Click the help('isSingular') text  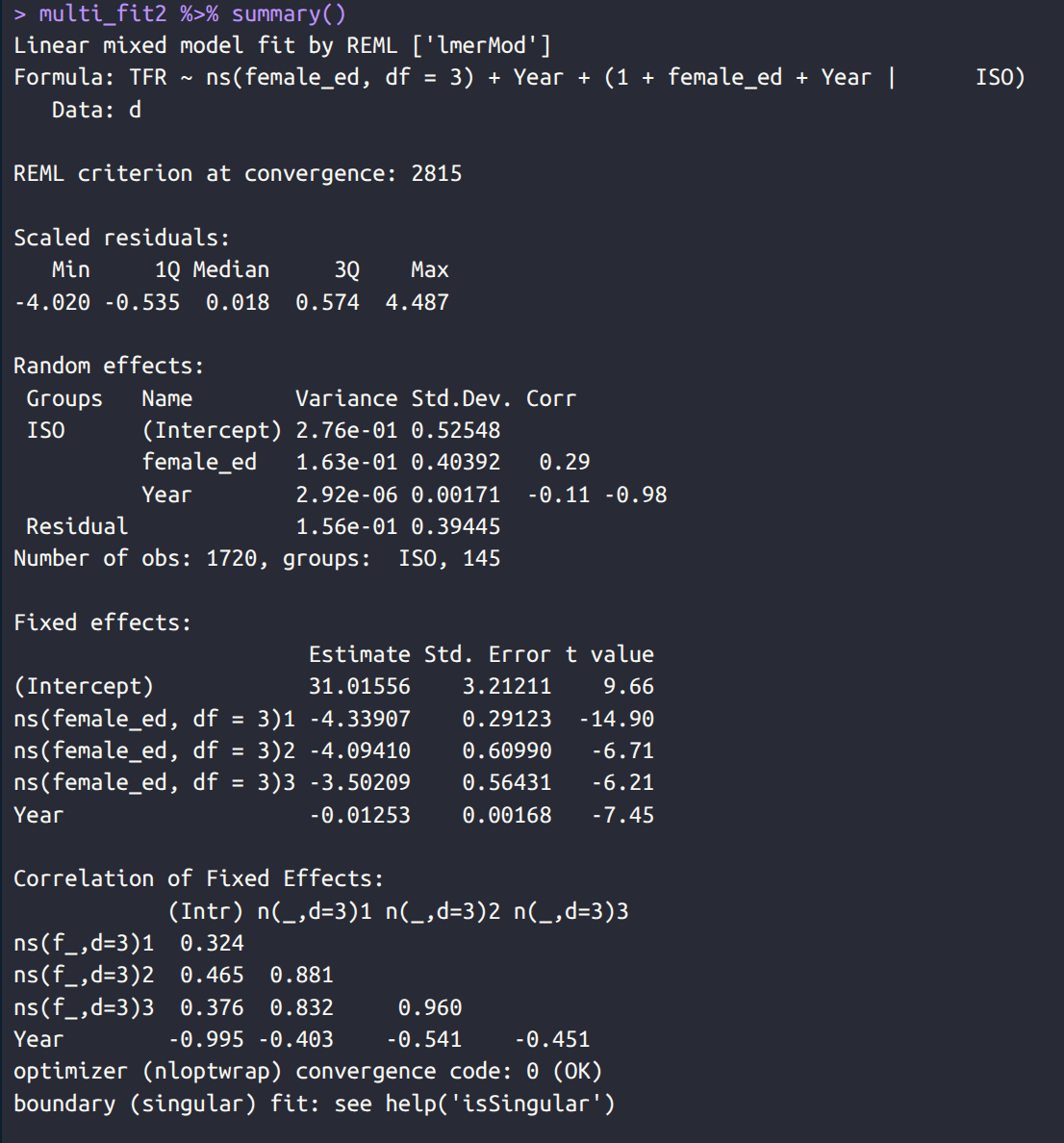pyautogui.click(x=500, y=1104)
